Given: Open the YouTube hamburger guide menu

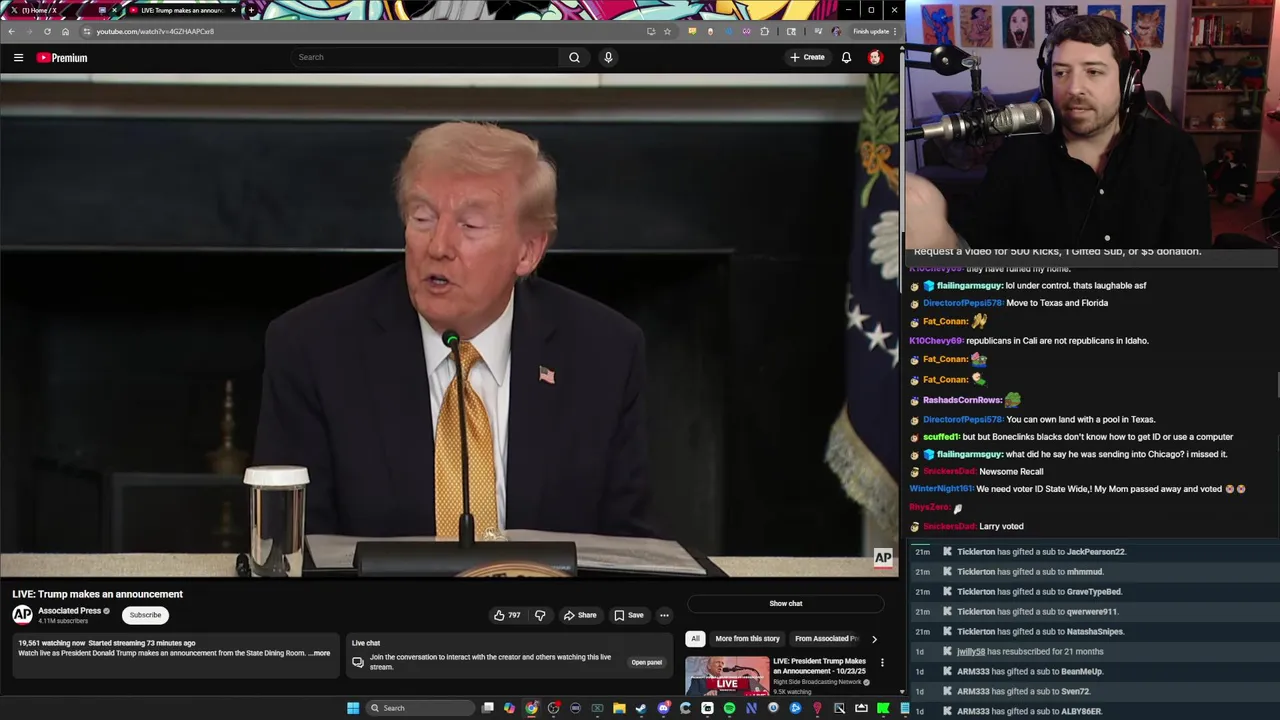Looking at the screenshot, I should 18,58.
